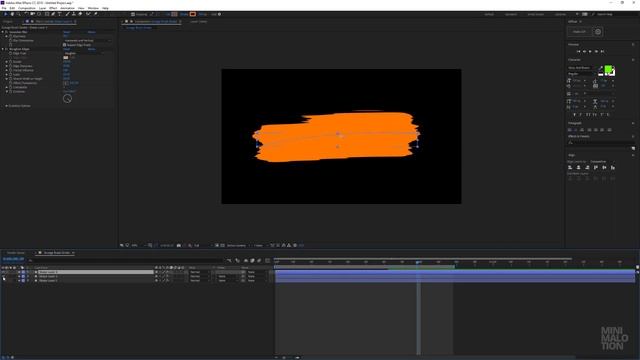
Task: Click the first Align panel alignment icon
Action: [x=570, y=168]
